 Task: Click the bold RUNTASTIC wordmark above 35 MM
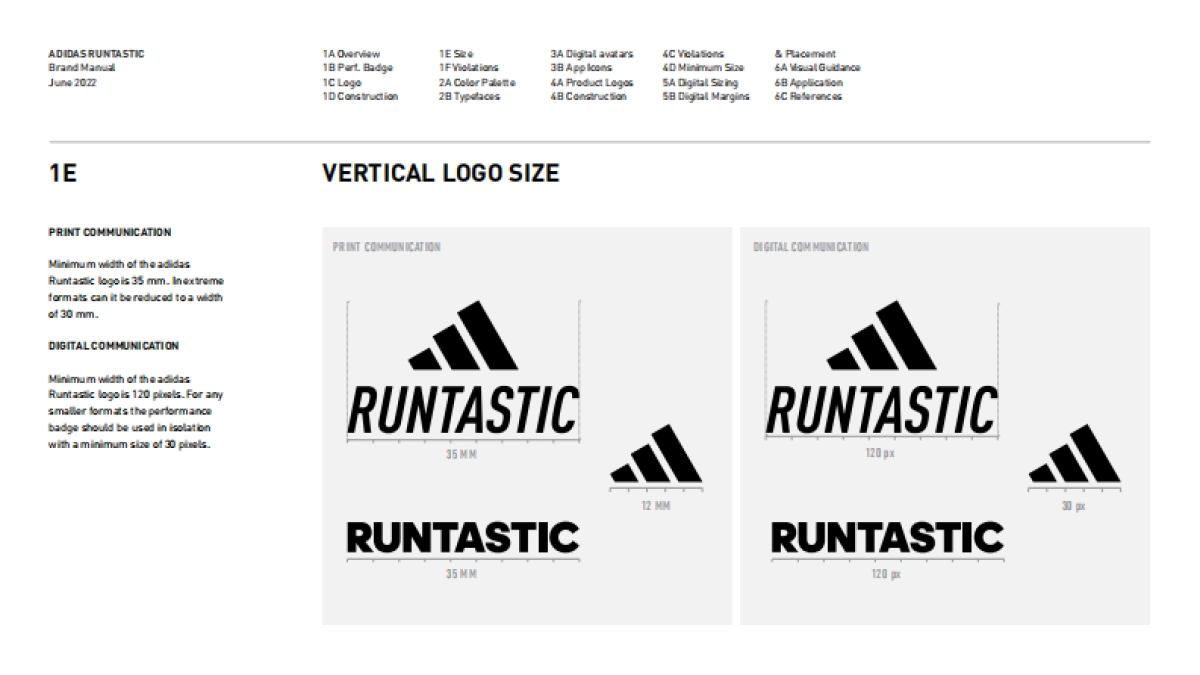point(461,536)
